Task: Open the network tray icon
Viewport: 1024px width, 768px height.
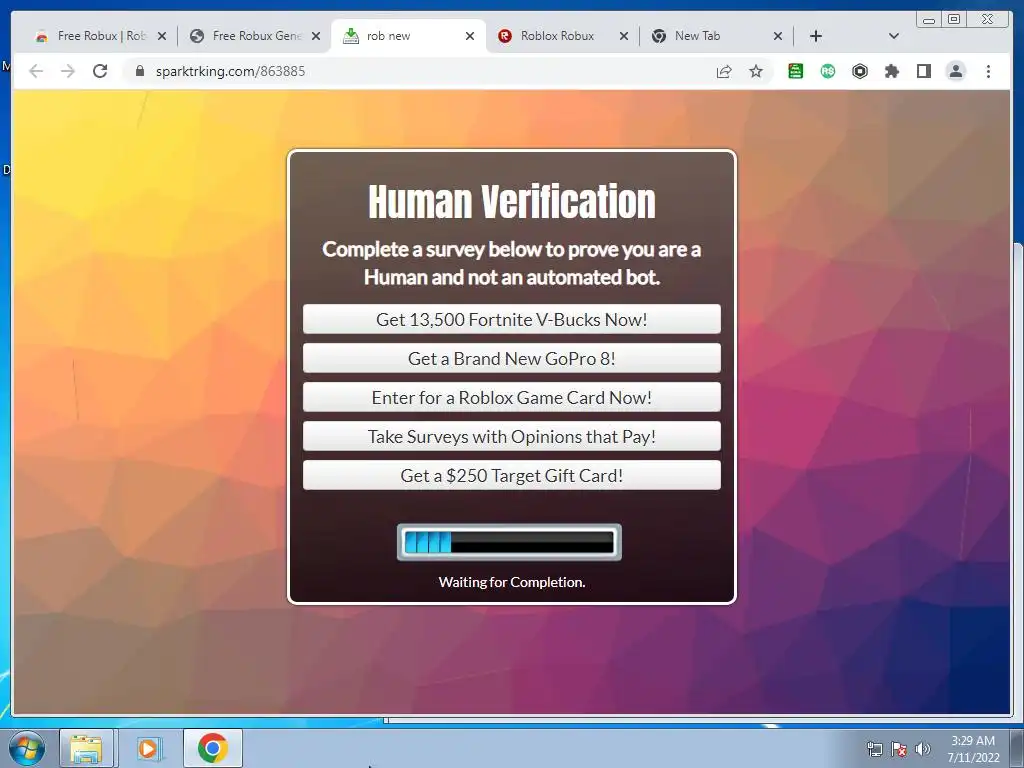Action: pos(874,749)
